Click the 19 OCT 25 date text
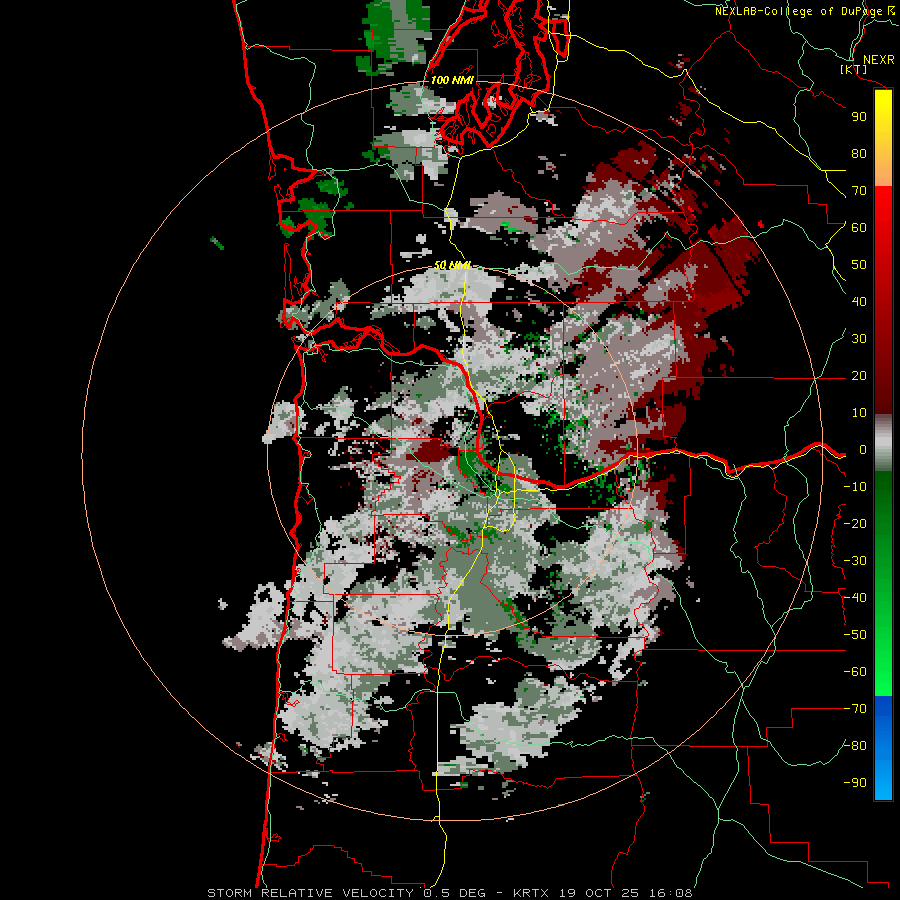This screenshot has width=900, height=900. coord(597,893)
